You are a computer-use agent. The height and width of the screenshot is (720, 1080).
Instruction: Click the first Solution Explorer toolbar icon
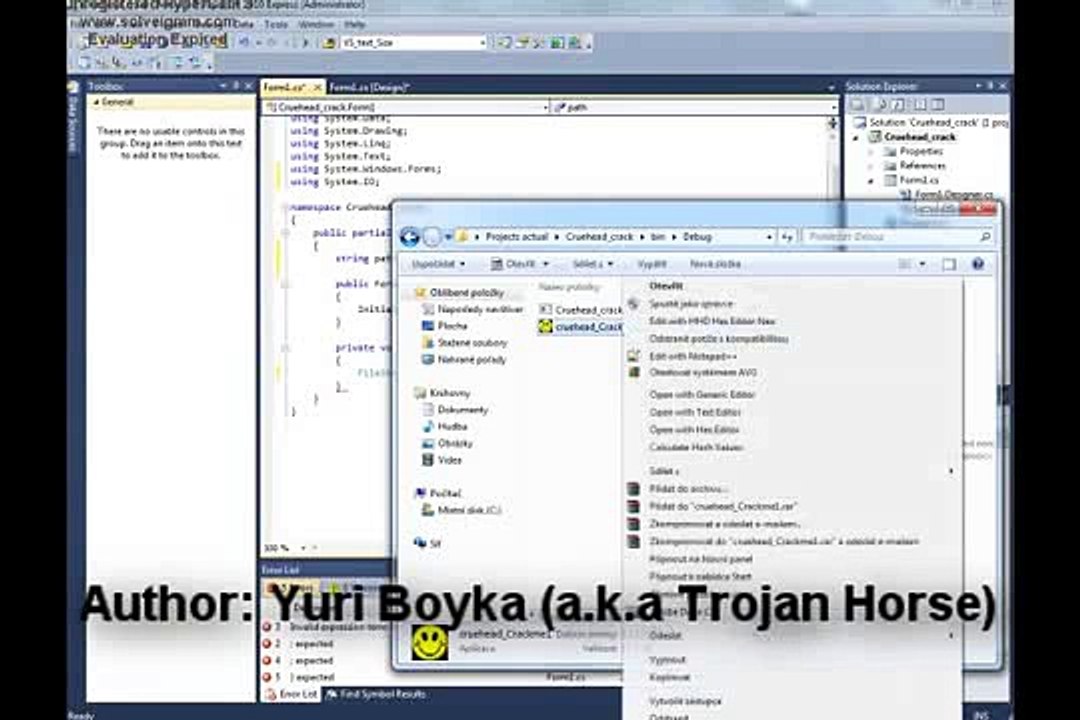(x=859, y=105)
